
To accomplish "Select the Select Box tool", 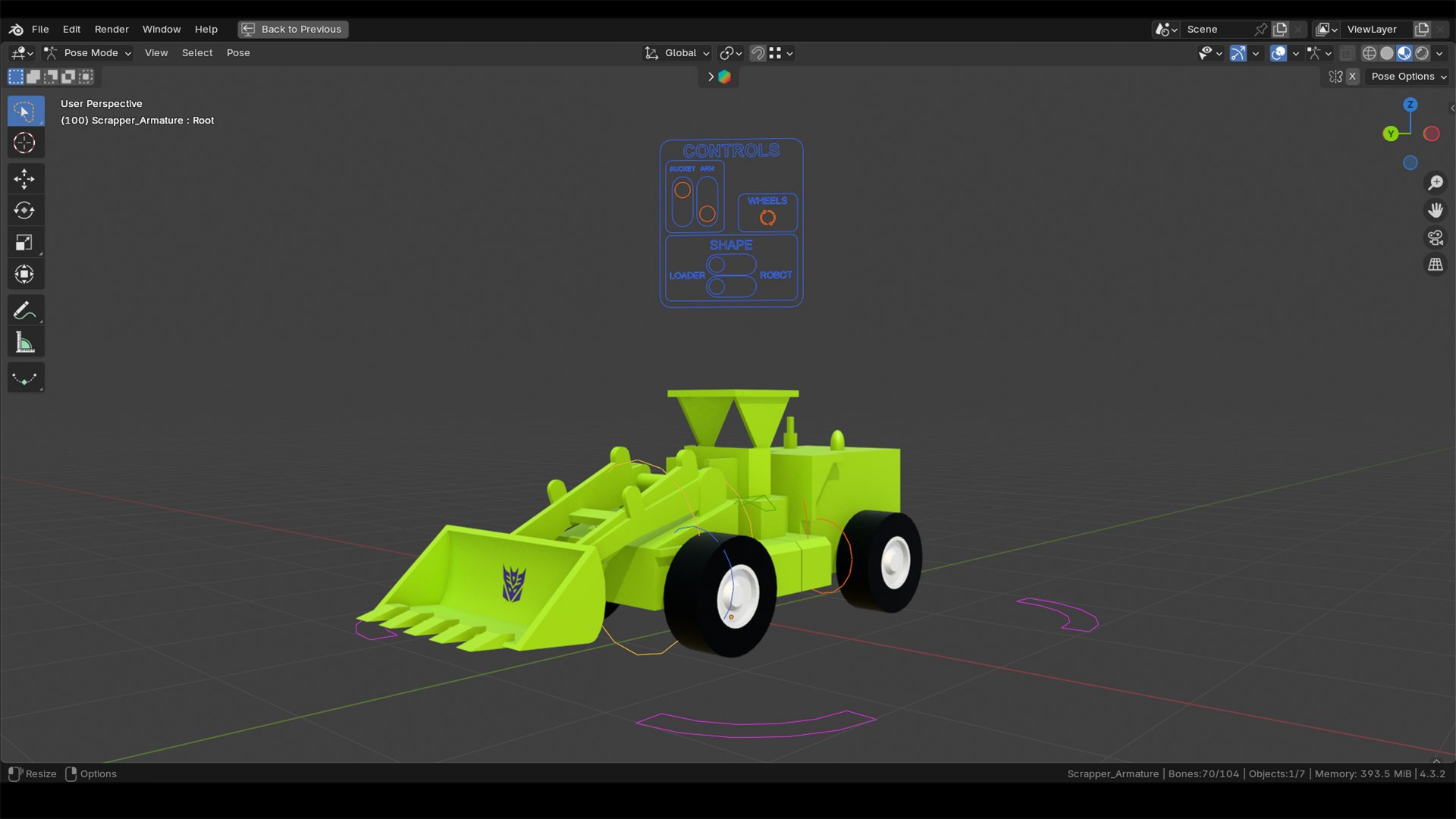I will (x=25, y=111).
